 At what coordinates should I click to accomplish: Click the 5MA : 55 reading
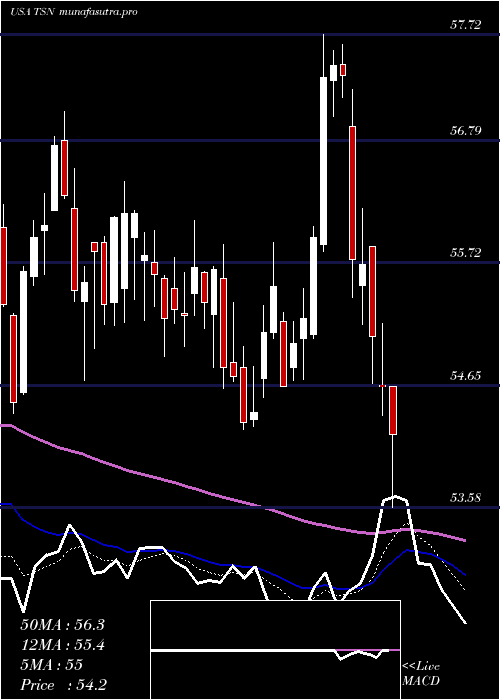[51, 665]
